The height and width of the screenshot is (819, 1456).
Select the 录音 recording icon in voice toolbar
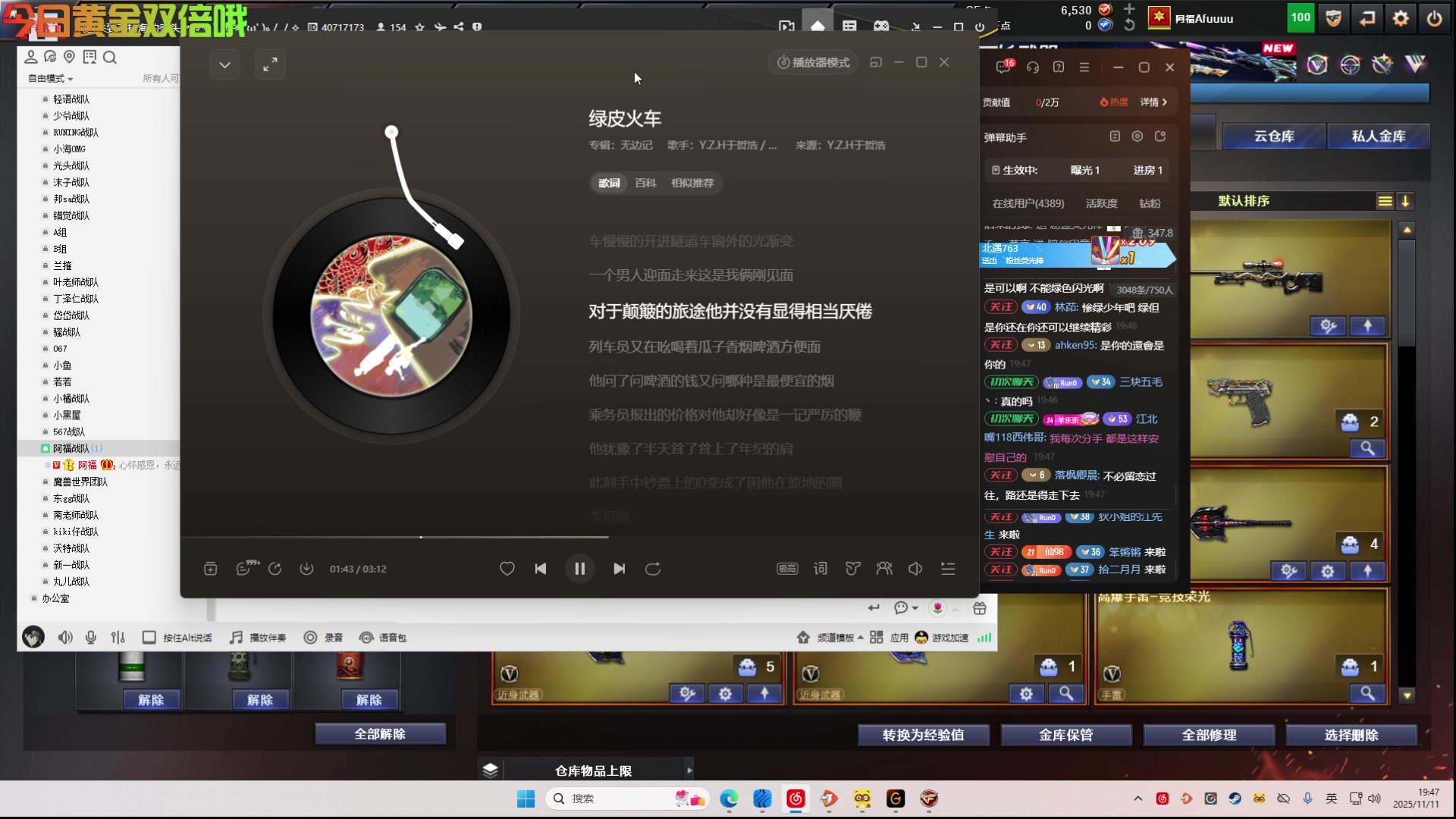tap(309, 638)
